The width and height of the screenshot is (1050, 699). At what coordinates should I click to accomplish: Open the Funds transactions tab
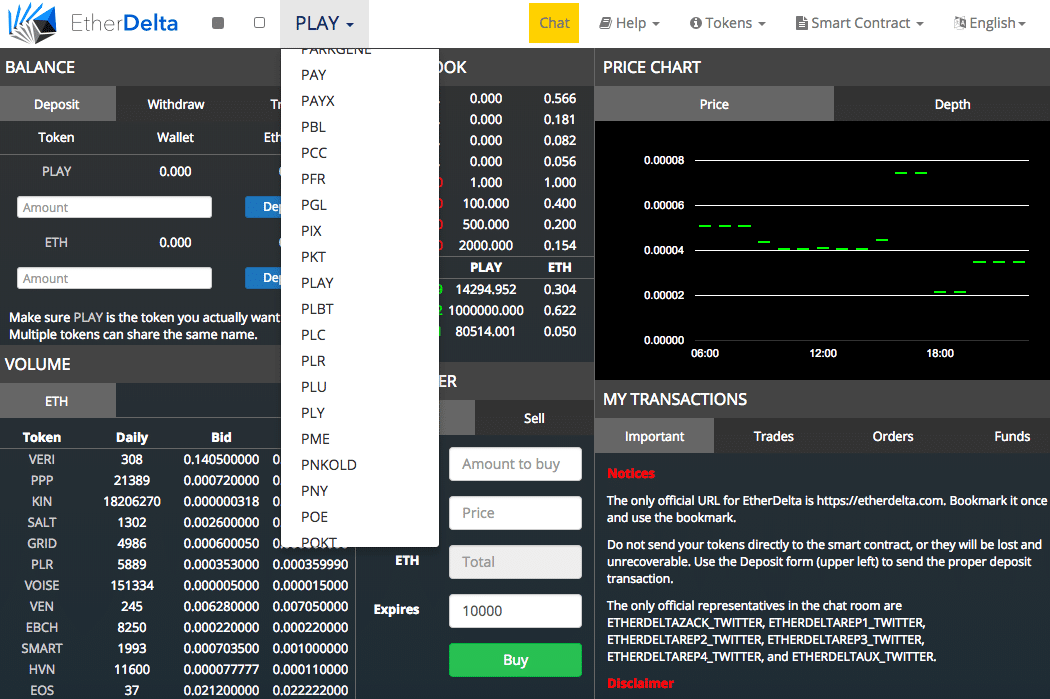[1012, 436]
